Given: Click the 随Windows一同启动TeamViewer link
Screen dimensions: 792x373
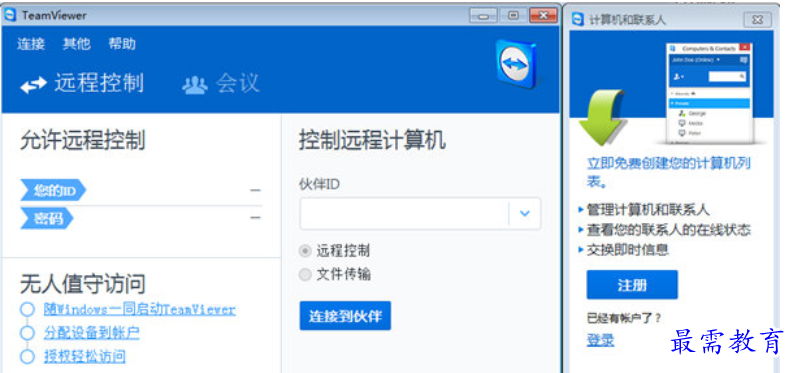Looking at the screenshot, I should click(x=139, y=309).
